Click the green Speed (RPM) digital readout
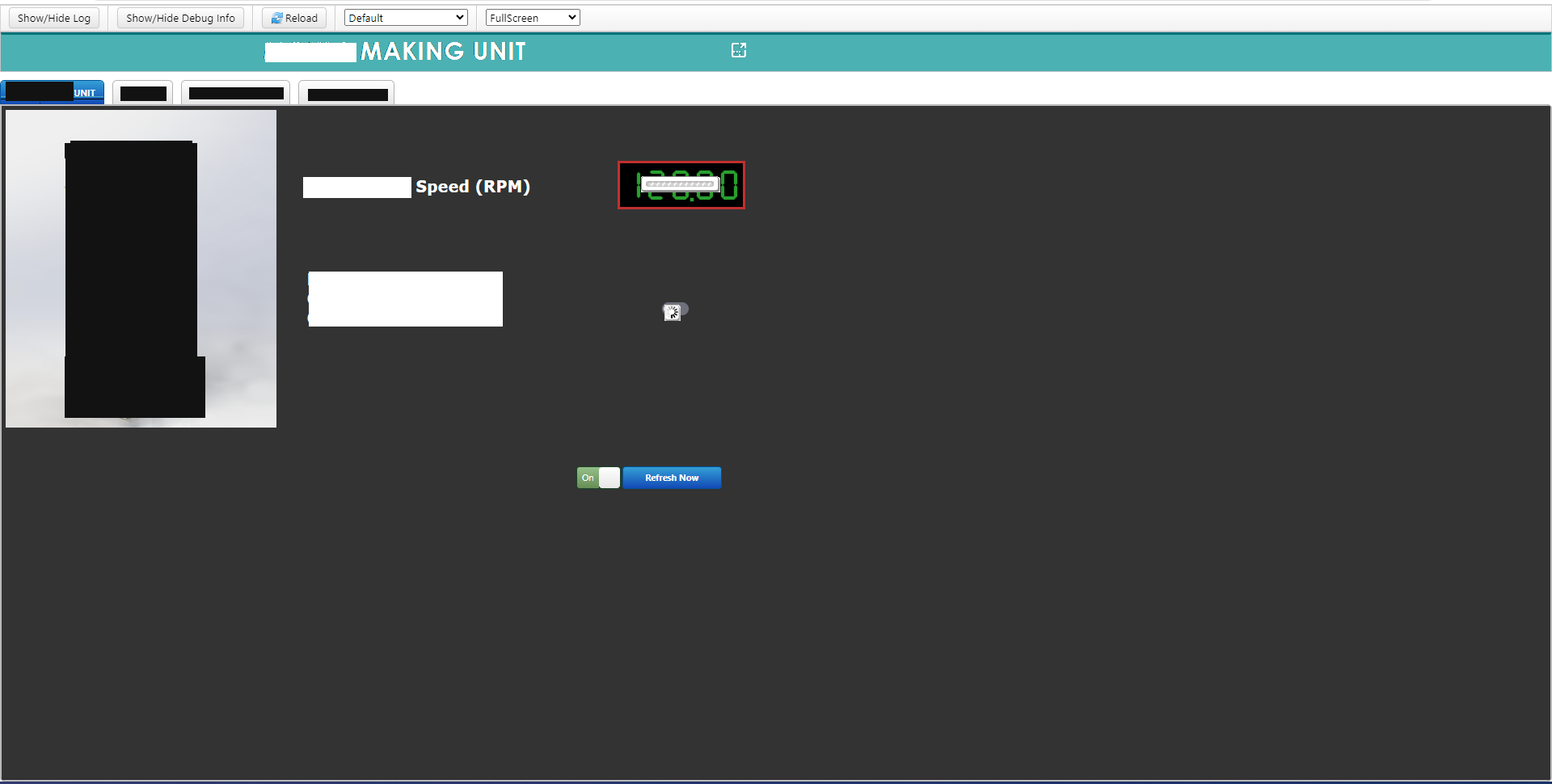 tap(681, 185)
